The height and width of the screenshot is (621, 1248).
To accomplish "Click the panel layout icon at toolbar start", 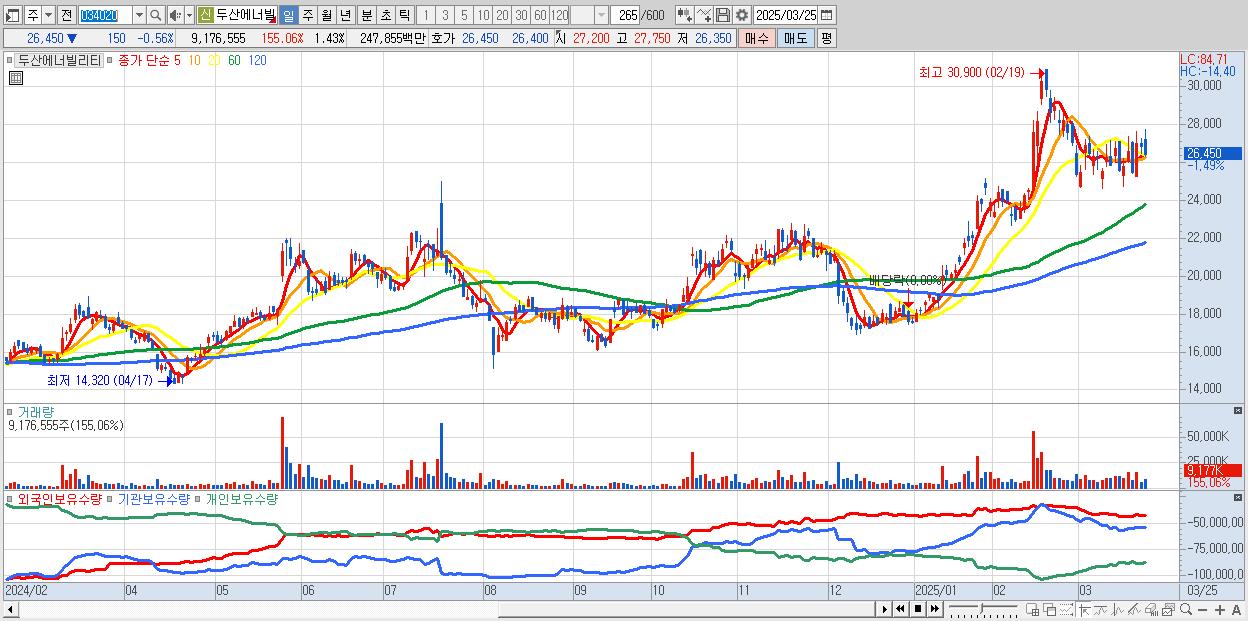I will point(13,15).
